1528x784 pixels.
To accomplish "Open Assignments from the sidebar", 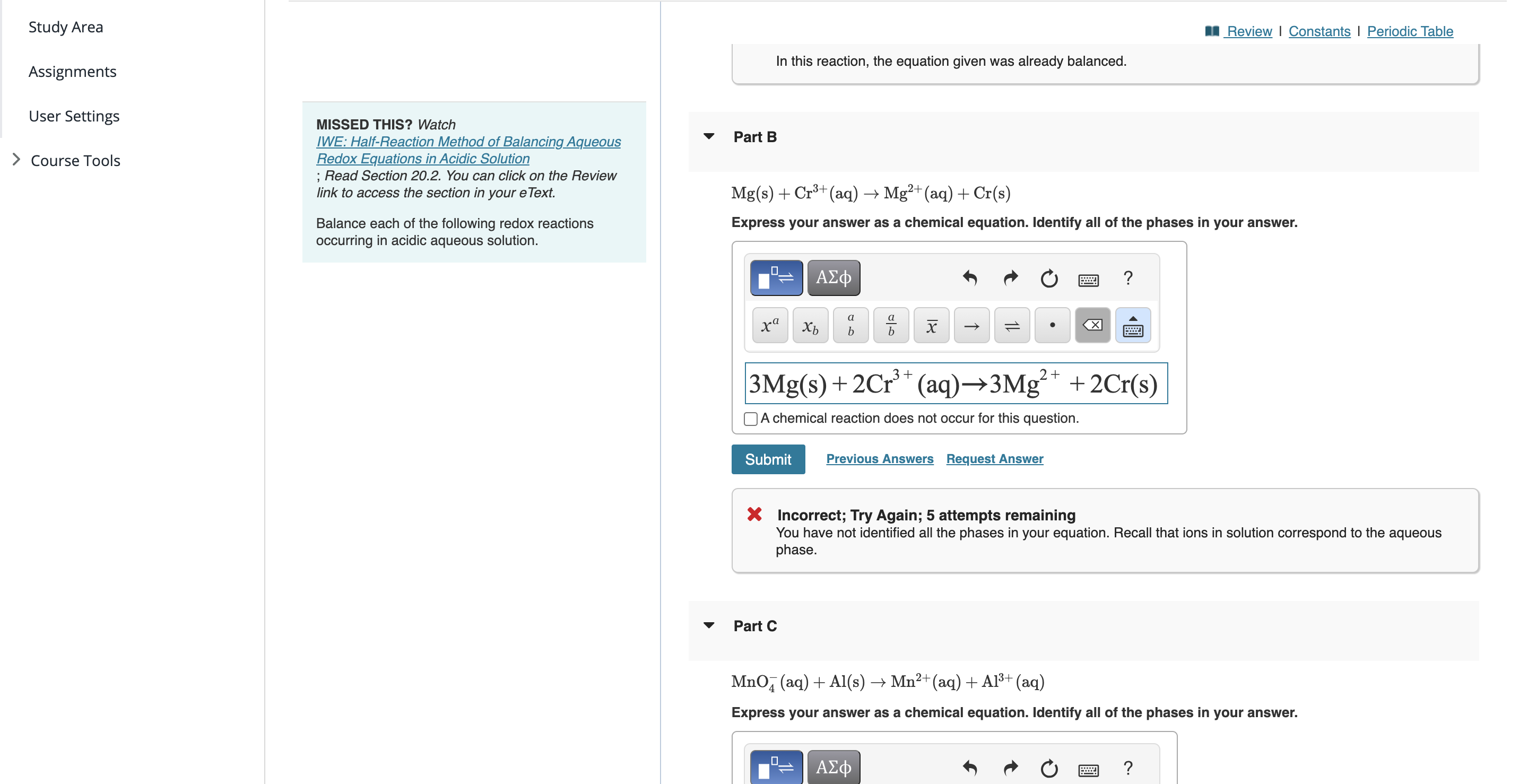I will point(72,72).
